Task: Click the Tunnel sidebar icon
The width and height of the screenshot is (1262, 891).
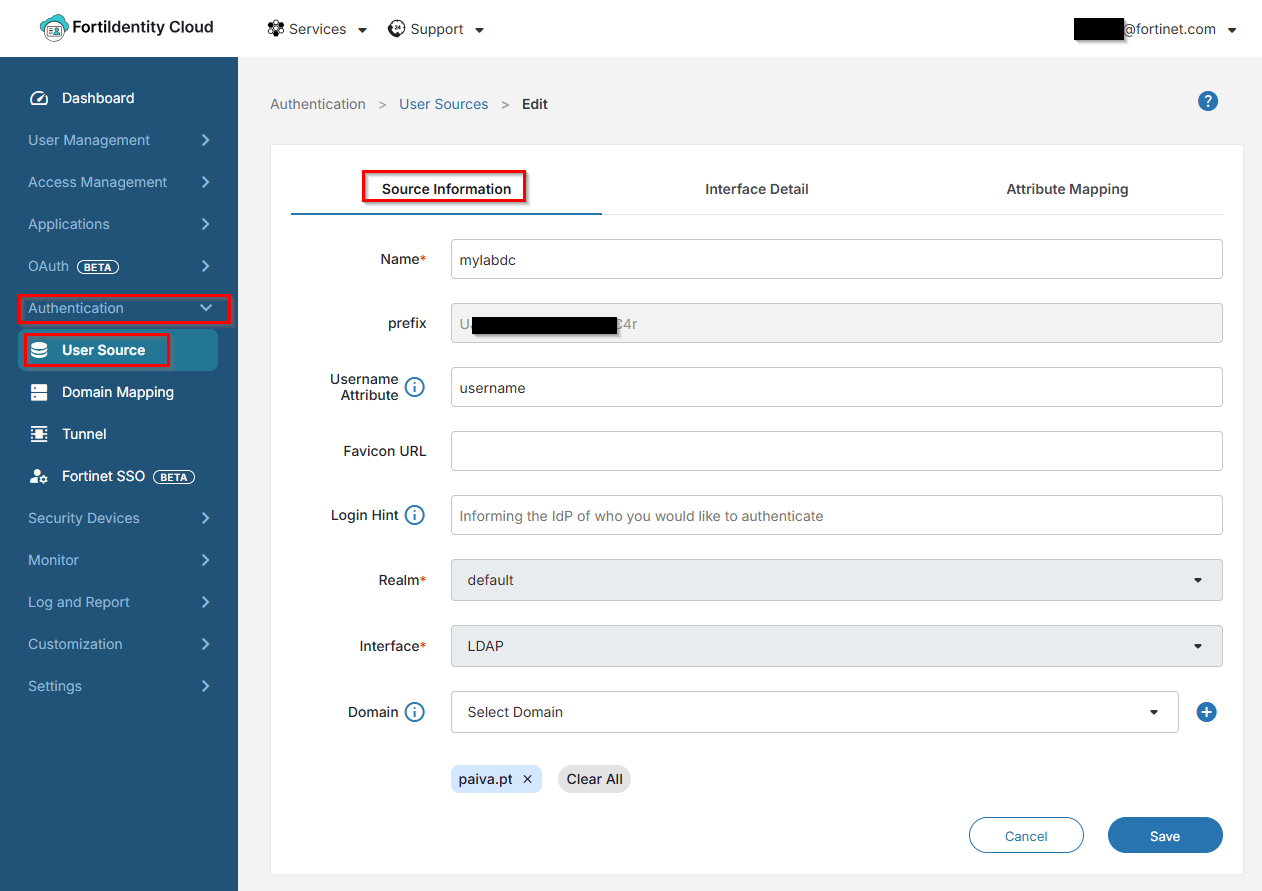Action: click(39, 434)
